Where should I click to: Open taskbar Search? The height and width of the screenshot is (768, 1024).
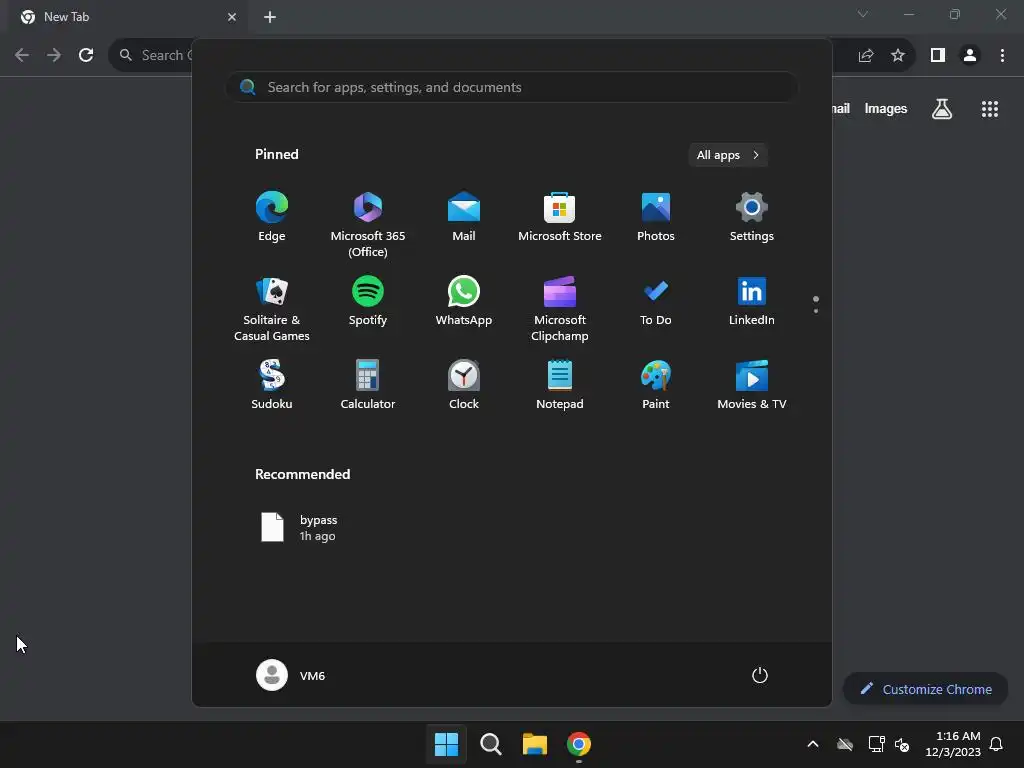coord(490,744)
